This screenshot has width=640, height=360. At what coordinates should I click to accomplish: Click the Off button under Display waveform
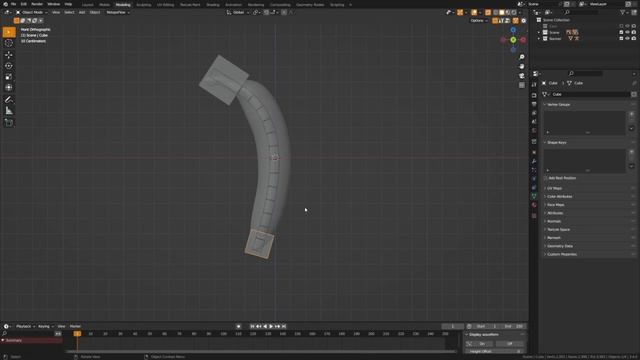pyautogui.click(x=509, y=344)
